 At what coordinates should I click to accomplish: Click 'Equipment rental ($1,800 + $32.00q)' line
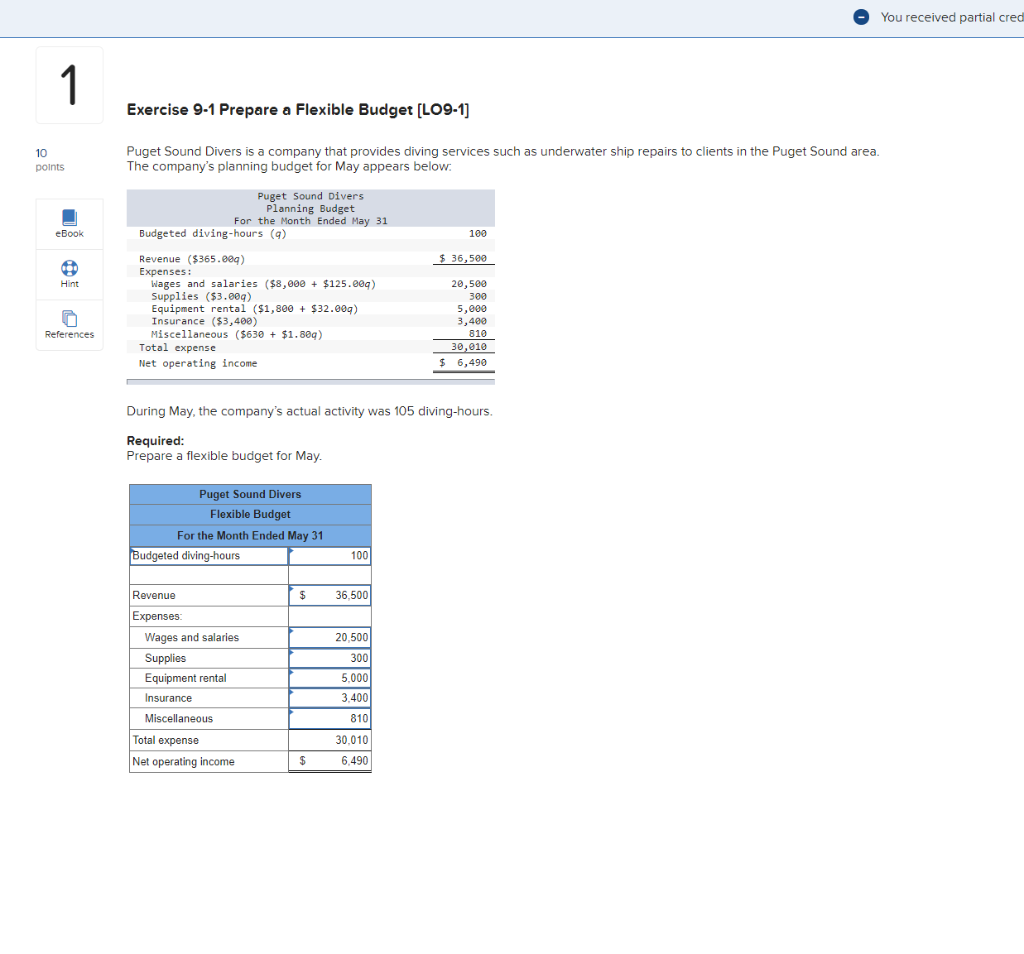click(x=255, y=309)
